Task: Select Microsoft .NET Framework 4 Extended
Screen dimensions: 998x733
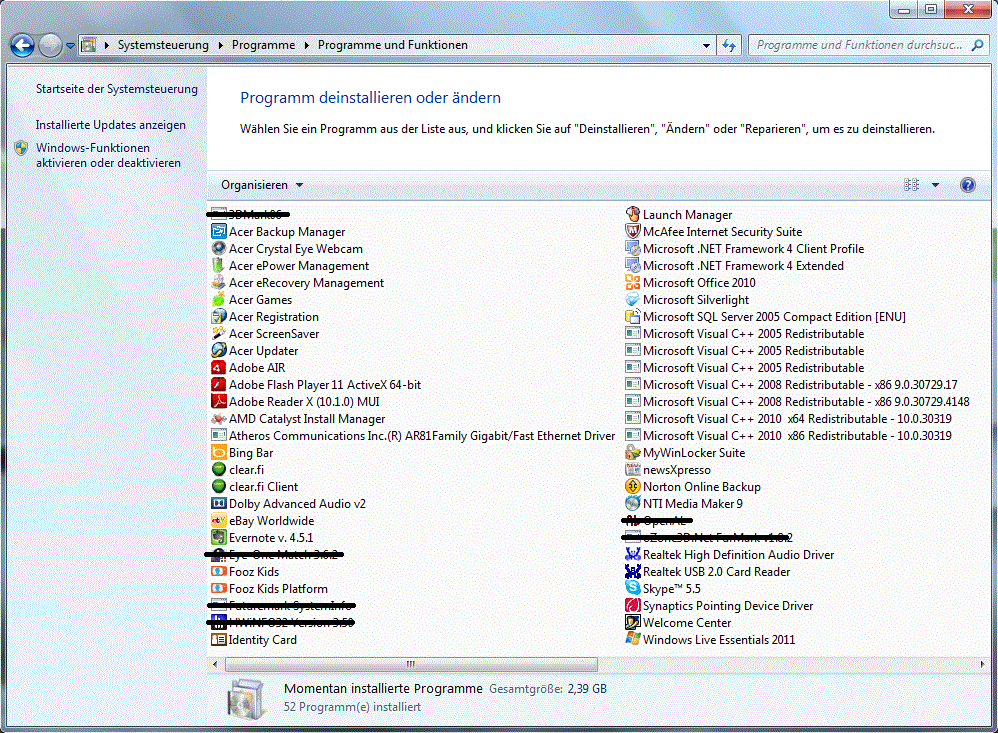Action: point(734,266)
